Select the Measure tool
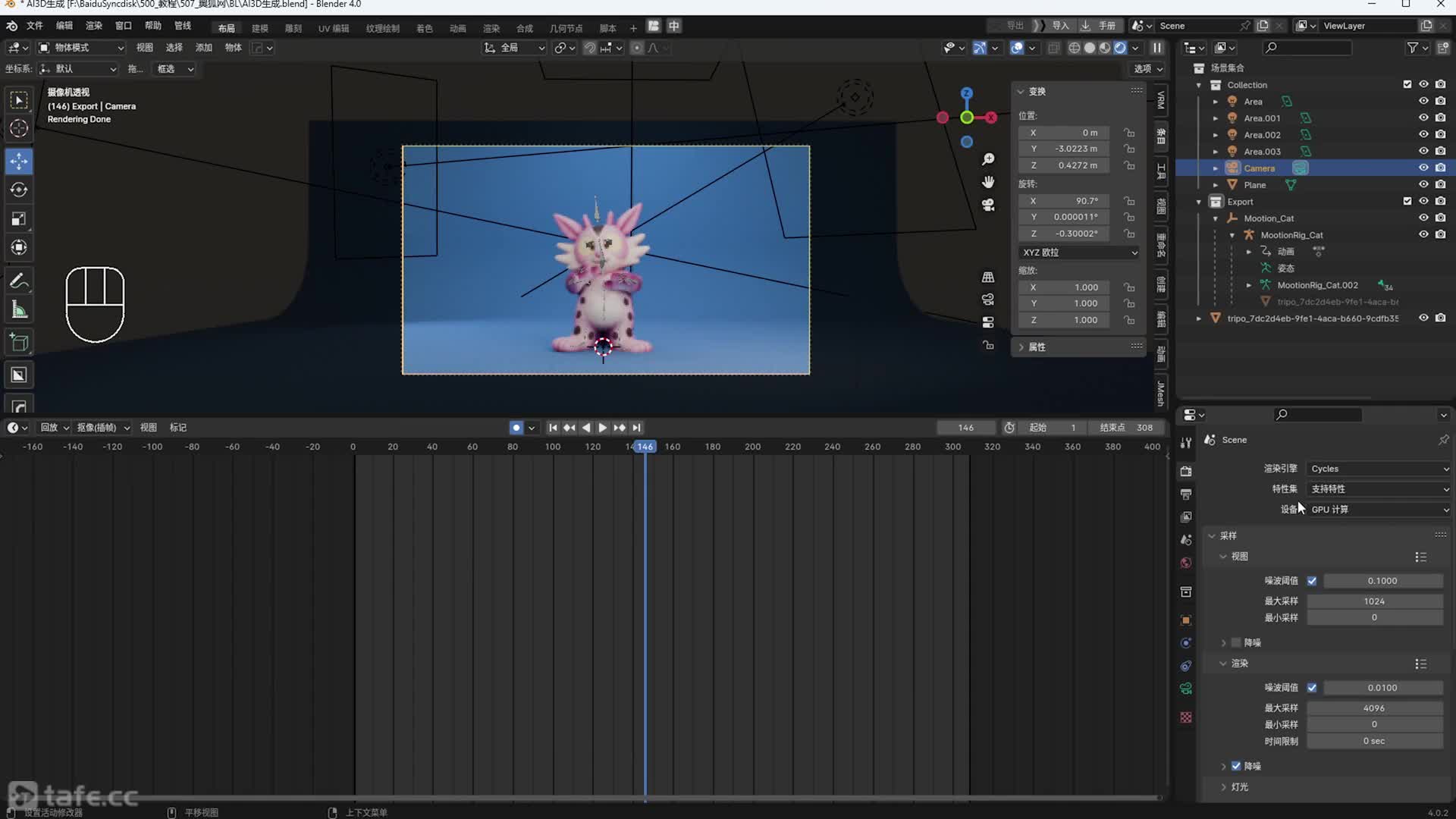The width and height of the screenshot is (1456, 819). 19,310
